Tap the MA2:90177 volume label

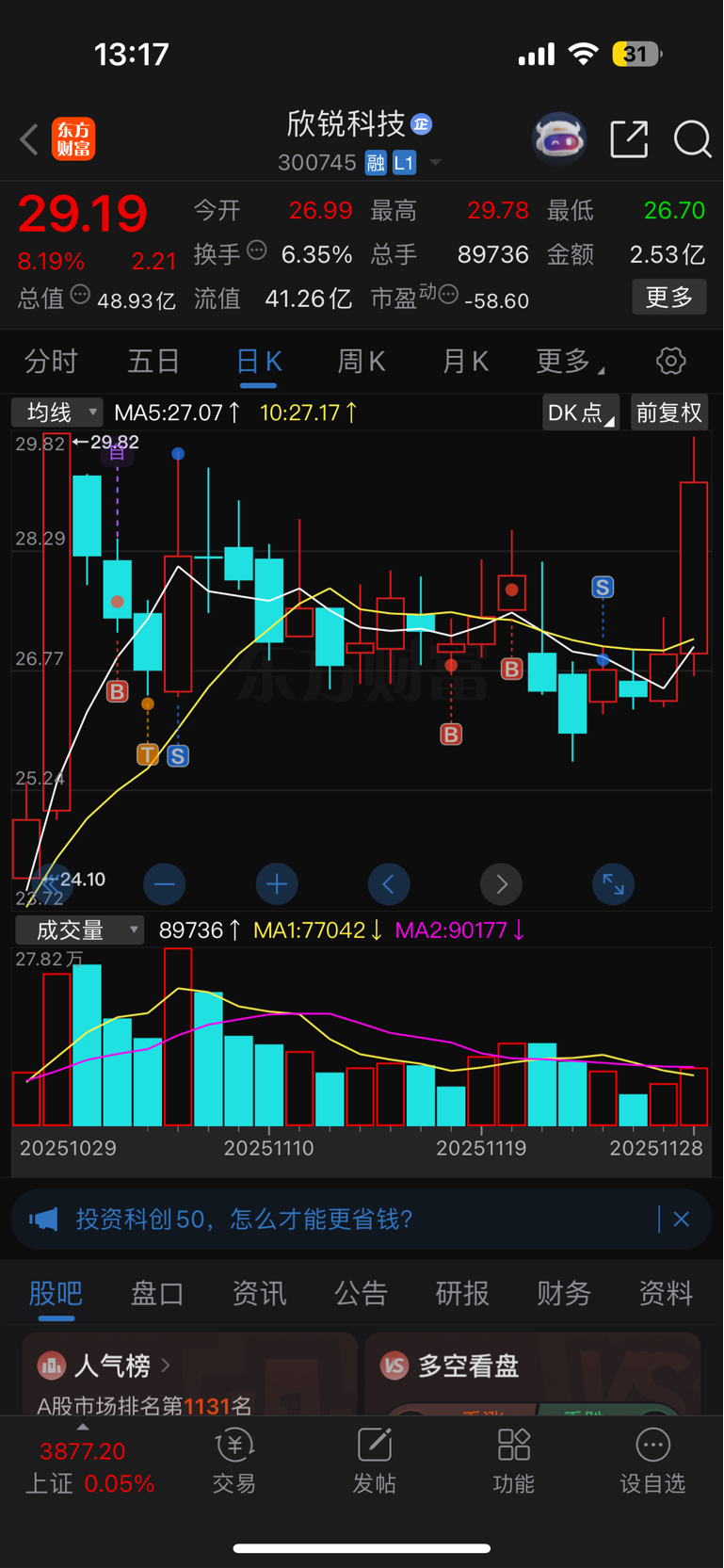coord(459,930)
